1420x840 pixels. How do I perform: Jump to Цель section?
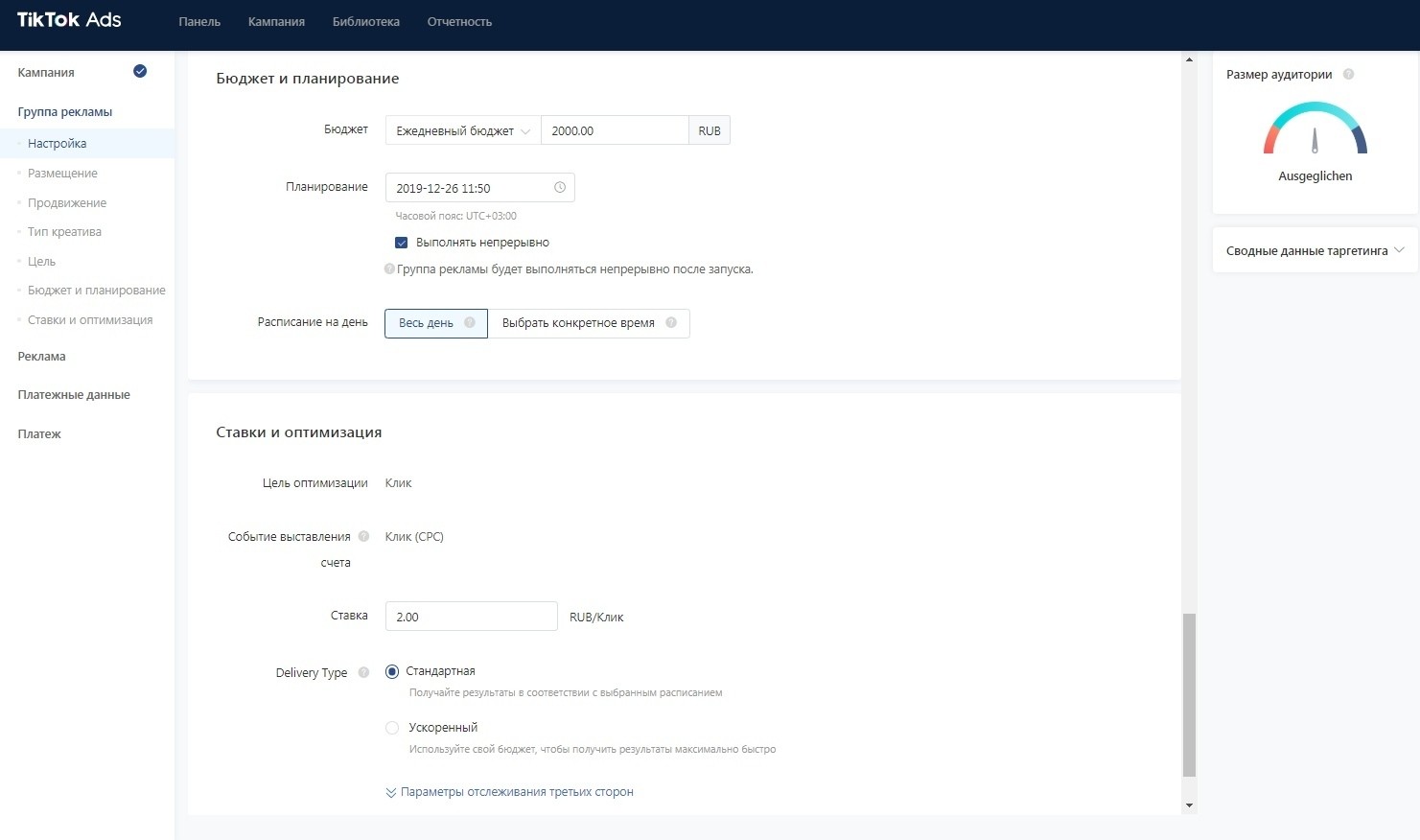click(x=41, y=261)
